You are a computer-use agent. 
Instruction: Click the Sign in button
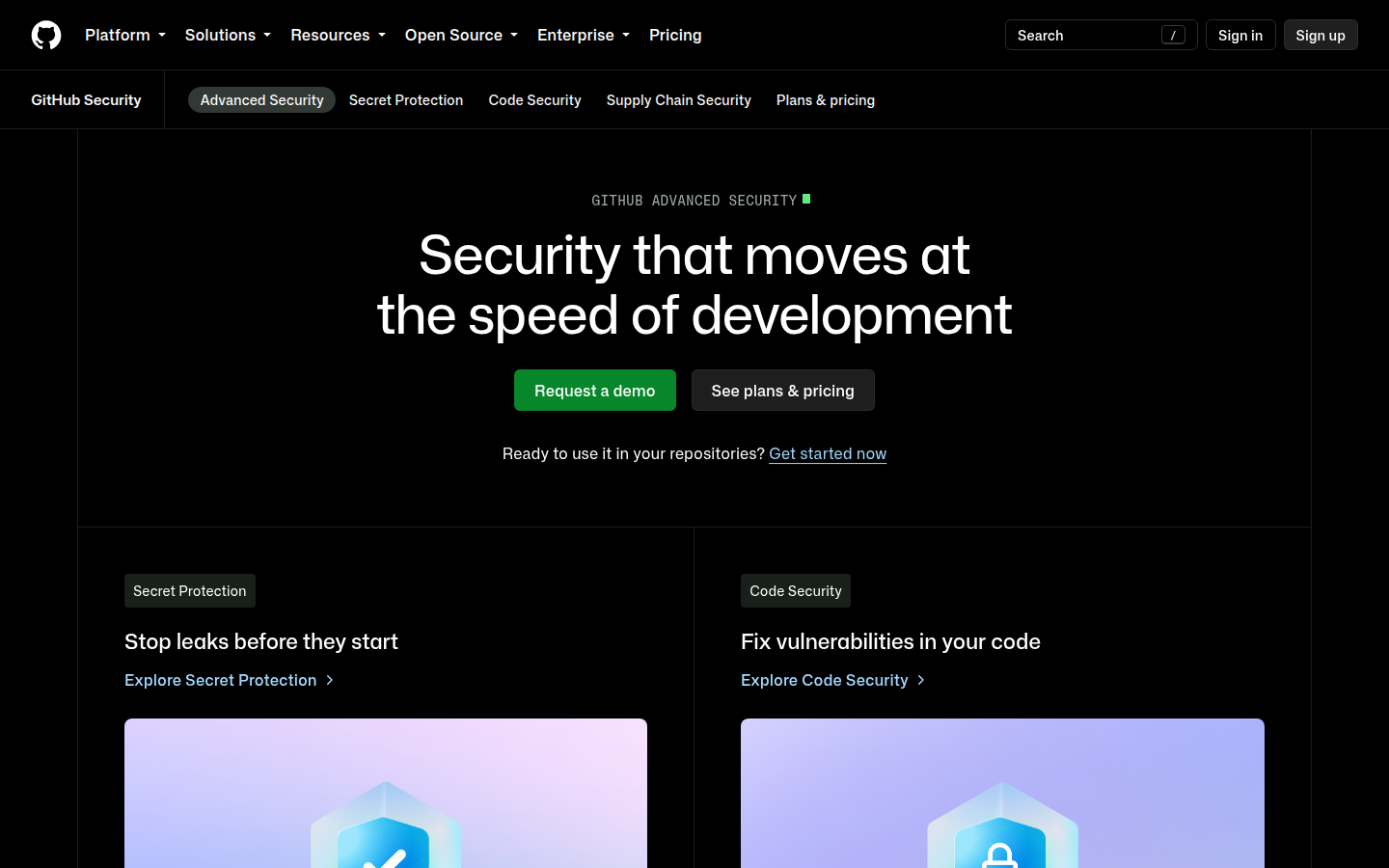click(1240, 35)
